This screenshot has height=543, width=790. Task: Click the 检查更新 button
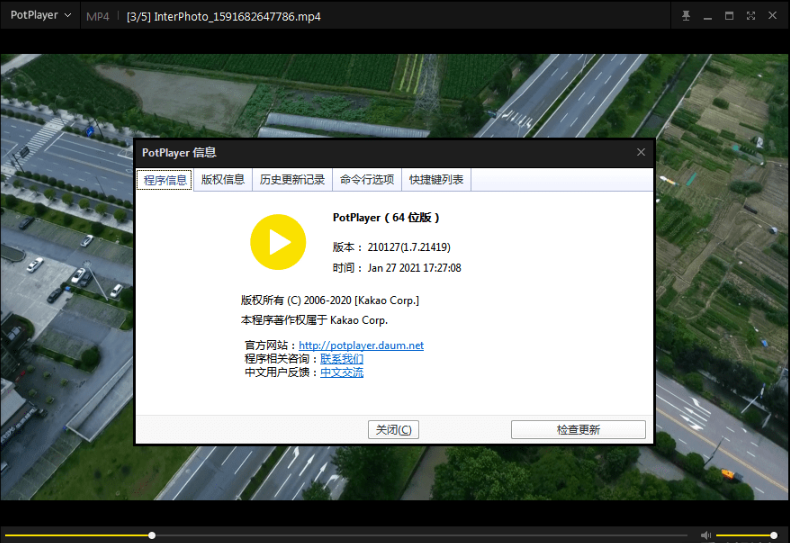pyautogui.click(x=578, y=429)
